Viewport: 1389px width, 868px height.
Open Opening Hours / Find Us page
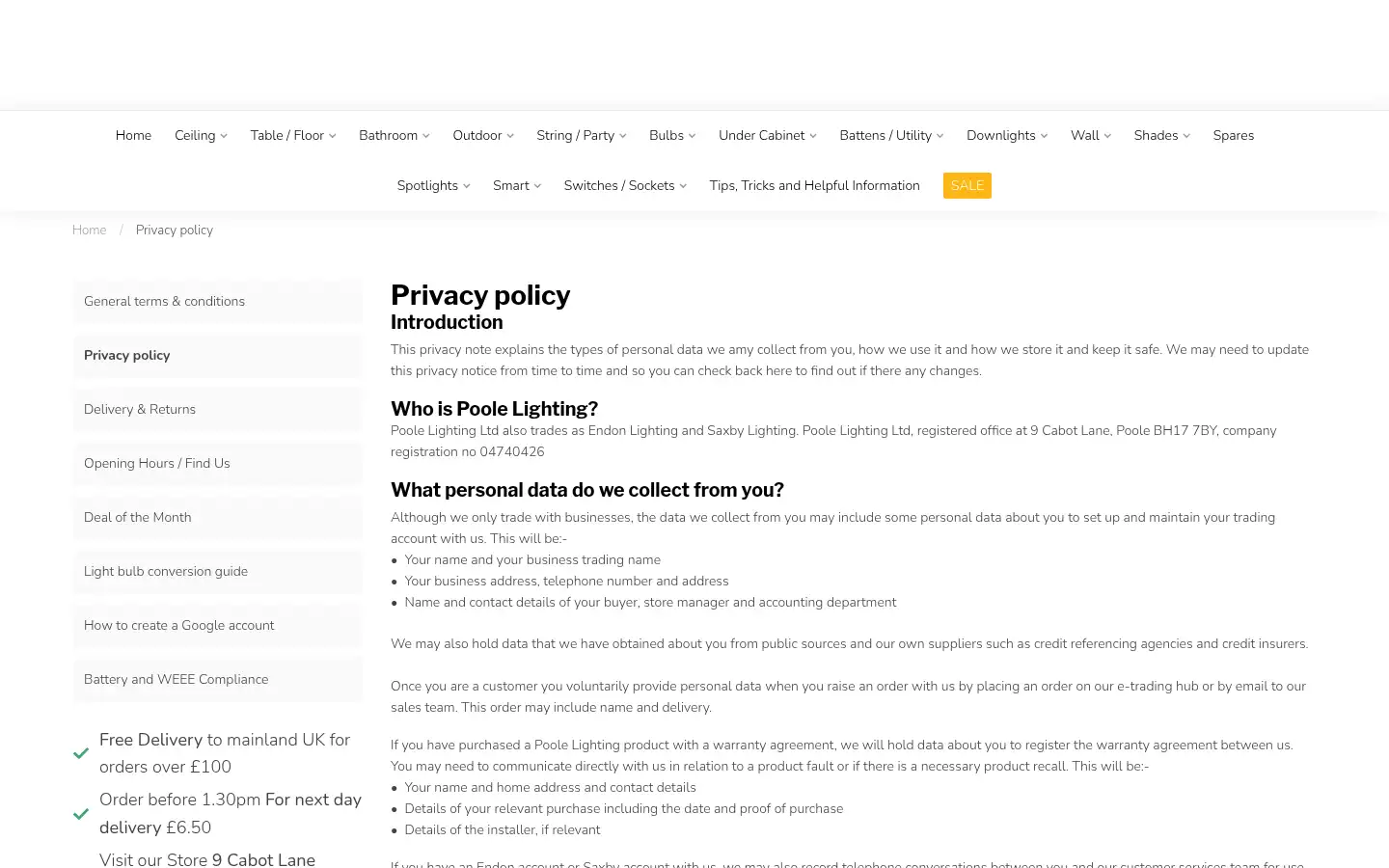click(218, 463)
